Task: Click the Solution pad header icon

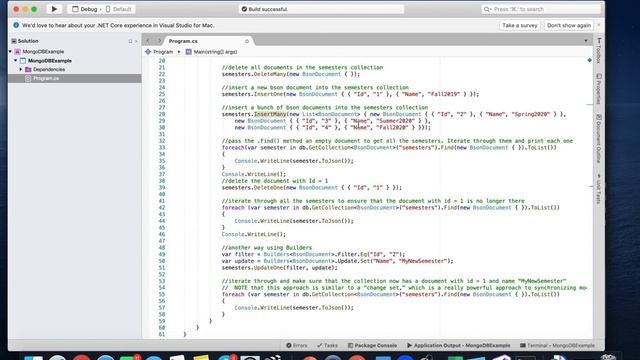Action: tap(14, 41)
